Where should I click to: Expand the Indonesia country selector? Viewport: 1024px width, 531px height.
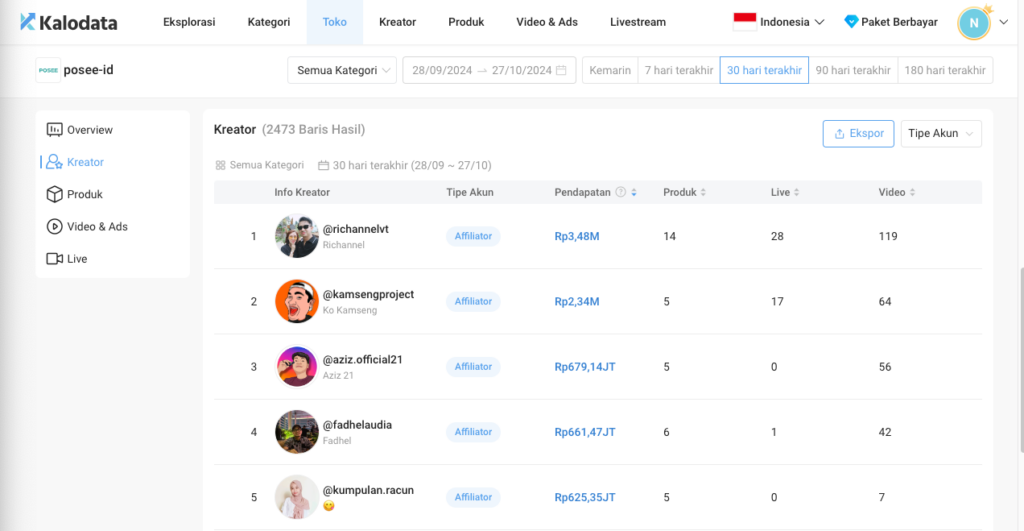click(779, 22)
